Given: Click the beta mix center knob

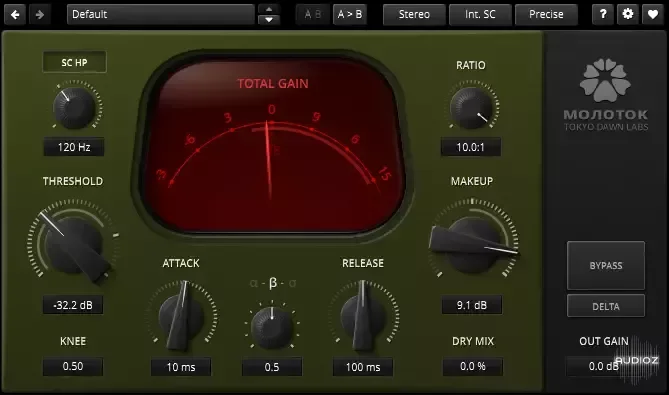Looking at the screenshot, I should point(272,327).
